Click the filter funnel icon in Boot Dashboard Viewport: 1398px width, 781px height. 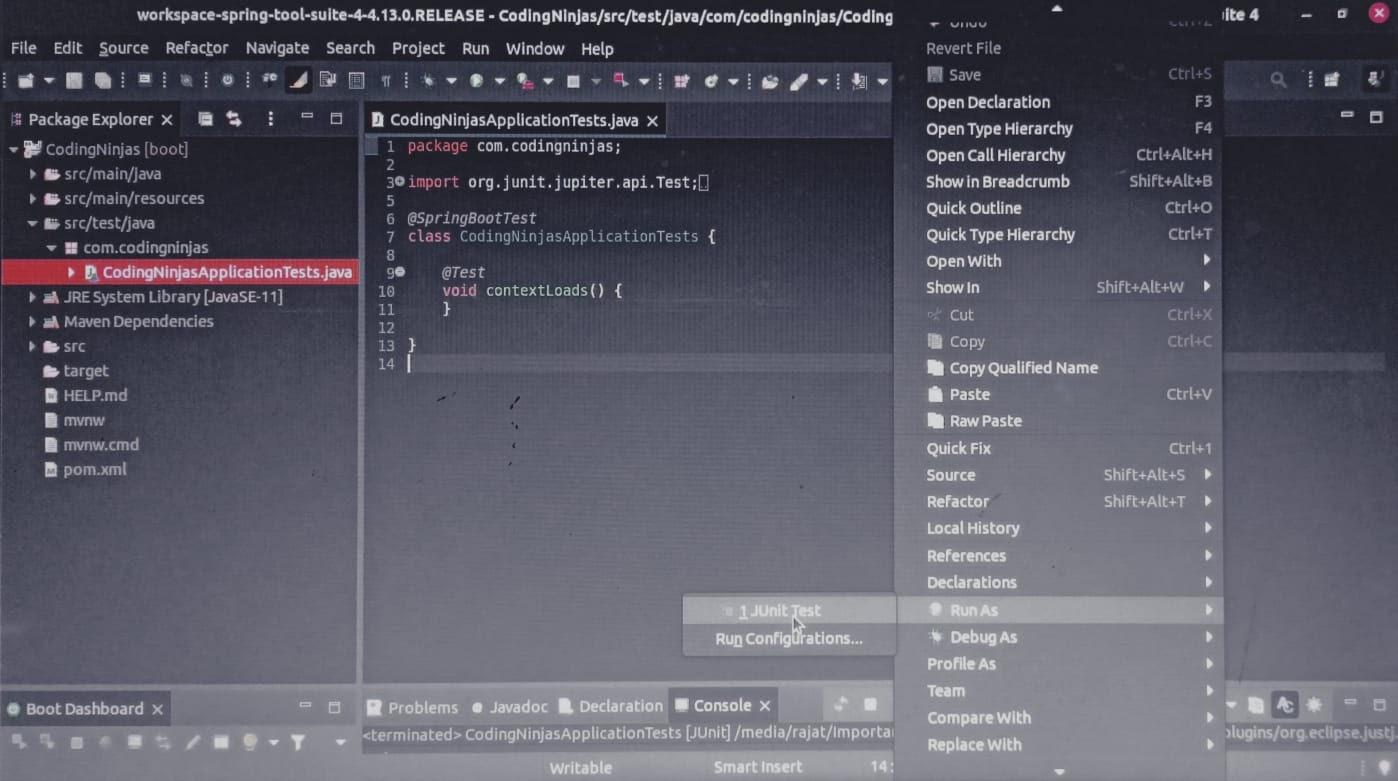click(297, 742)
